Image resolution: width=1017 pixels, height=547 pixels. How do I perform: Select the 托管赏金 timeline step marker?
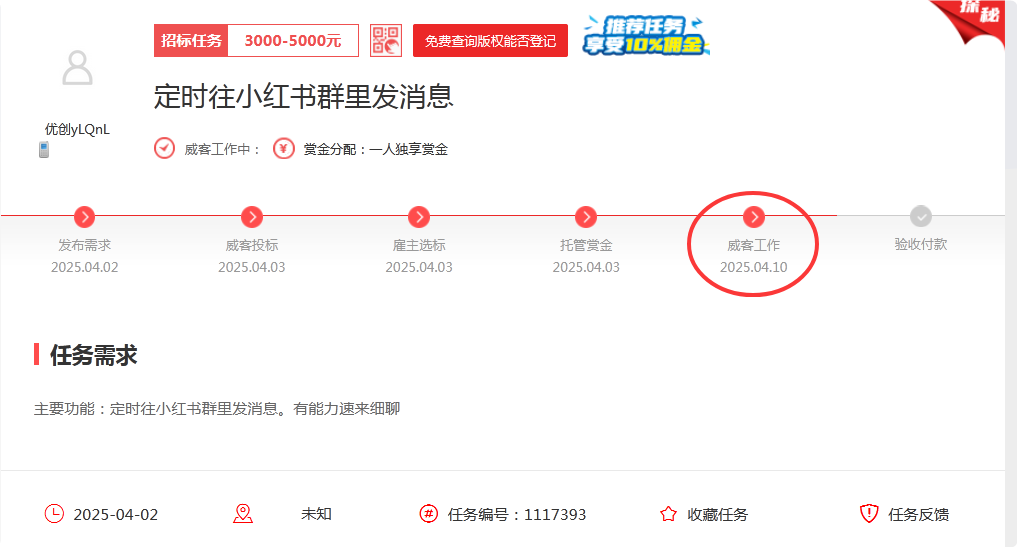(586, 217)
